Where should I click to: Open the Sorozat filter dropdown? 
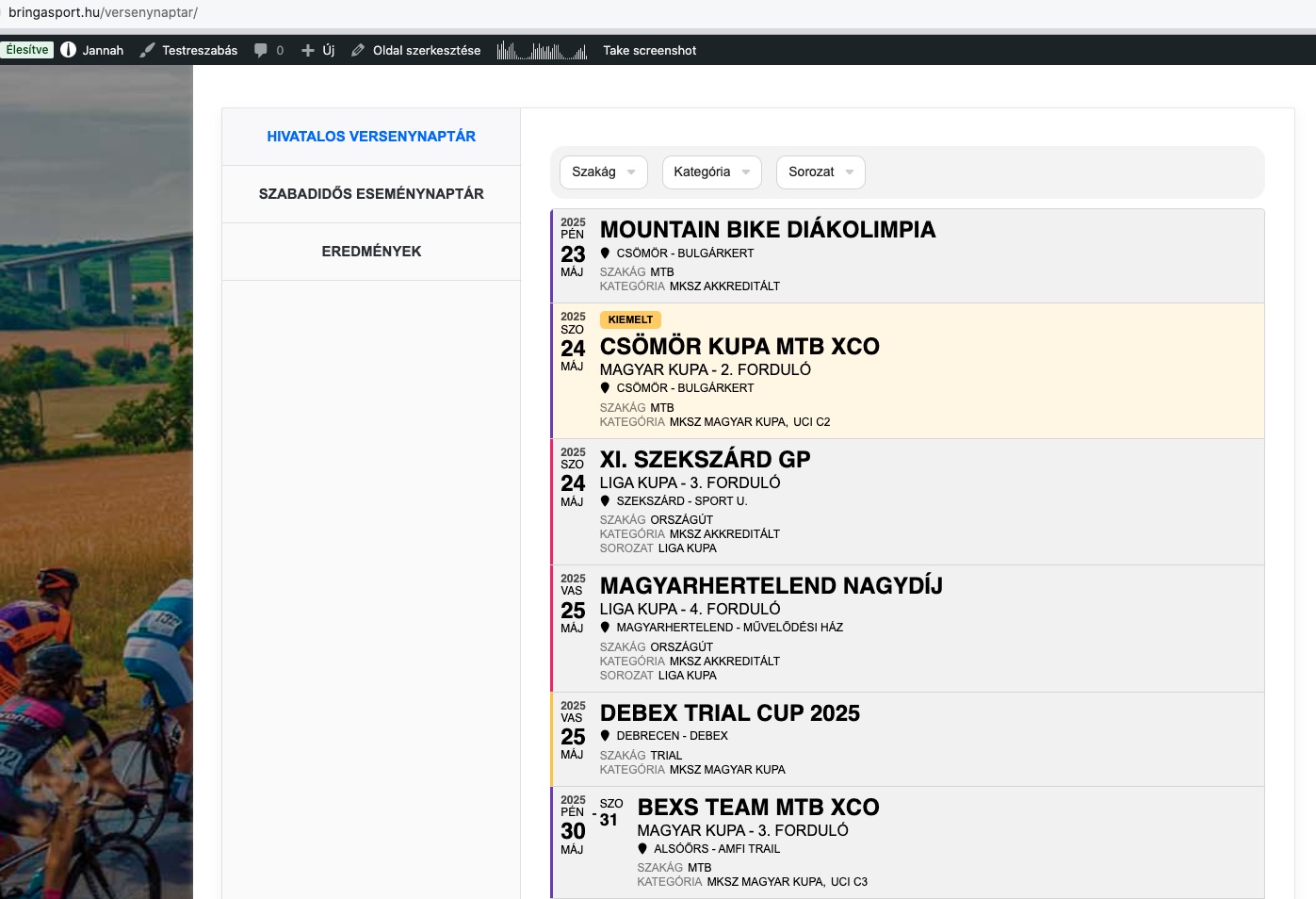(820, 172)
